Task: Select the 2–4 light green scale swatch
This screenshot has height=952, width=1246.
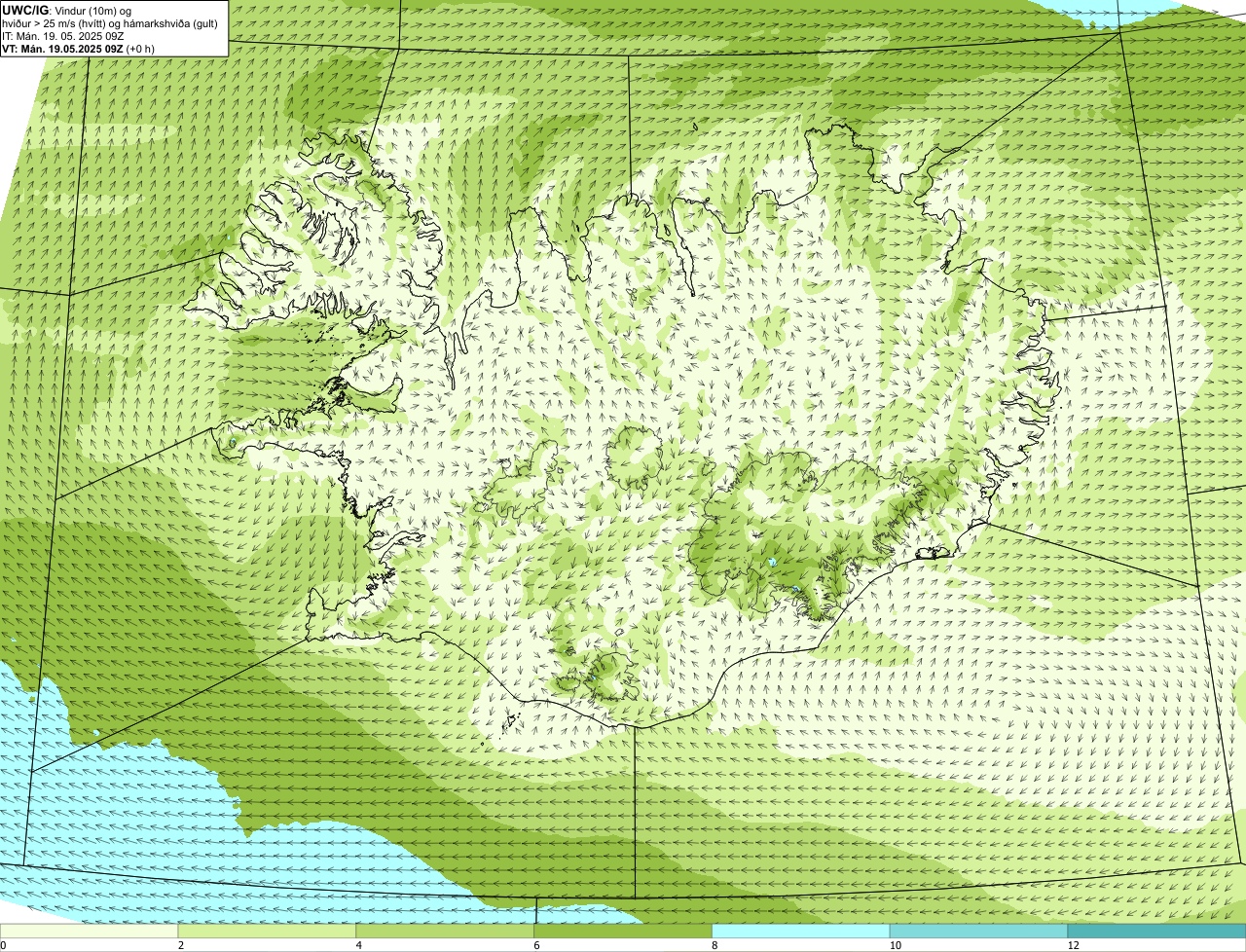Action: click(x=268, y=932)
